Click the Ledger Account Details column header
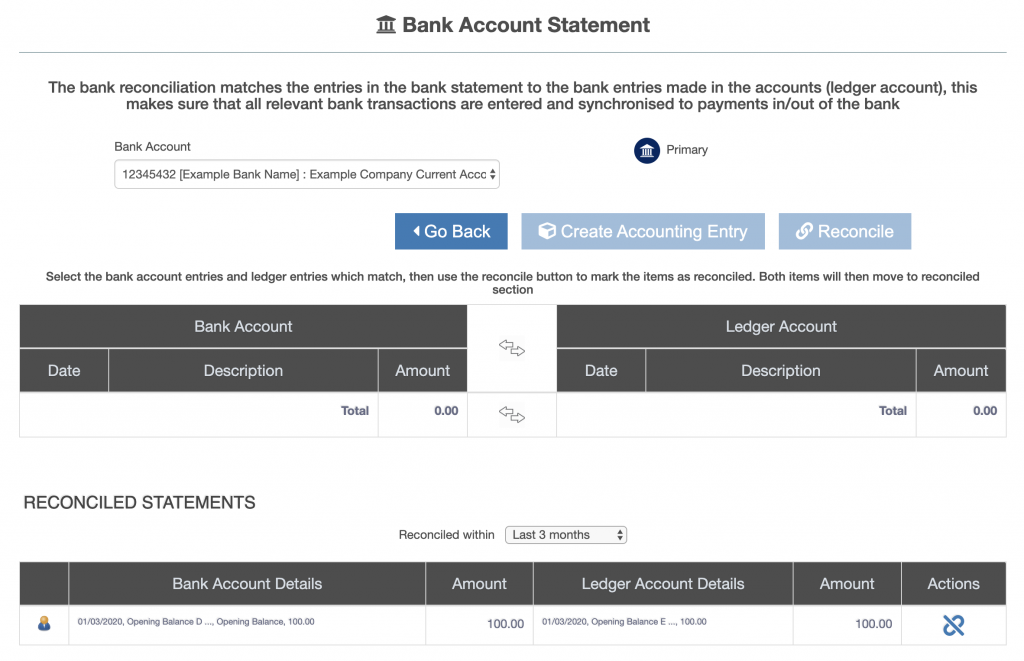The image size is (1024, 661). pyautogui.click(x=663, y=583)
